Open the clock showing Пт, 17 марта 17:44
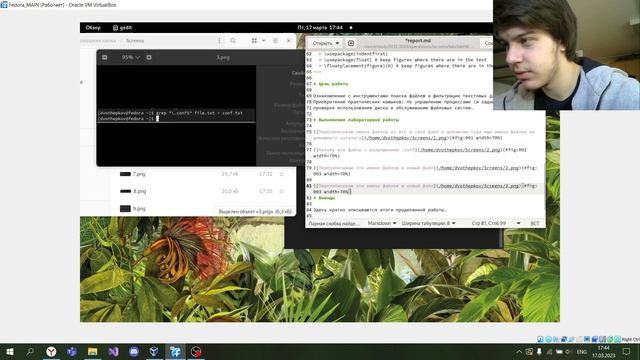Screen dimensions: 640x360 tap(320, 28)
